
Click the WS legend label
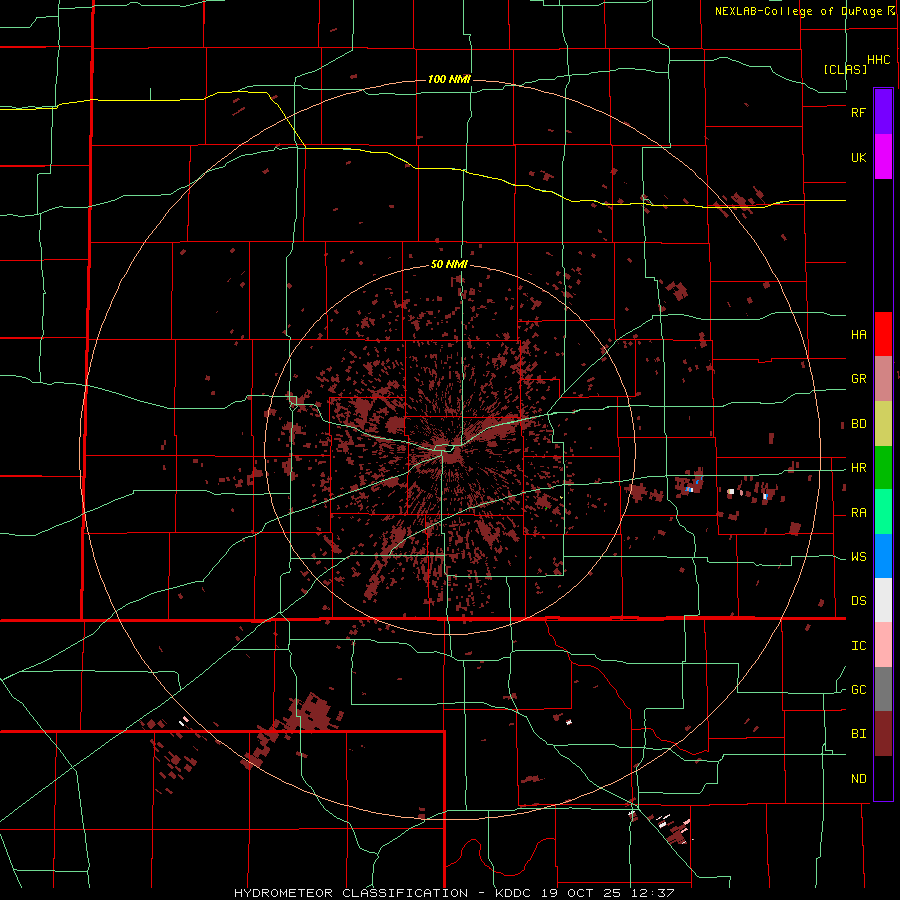click(x=858, y=557)
